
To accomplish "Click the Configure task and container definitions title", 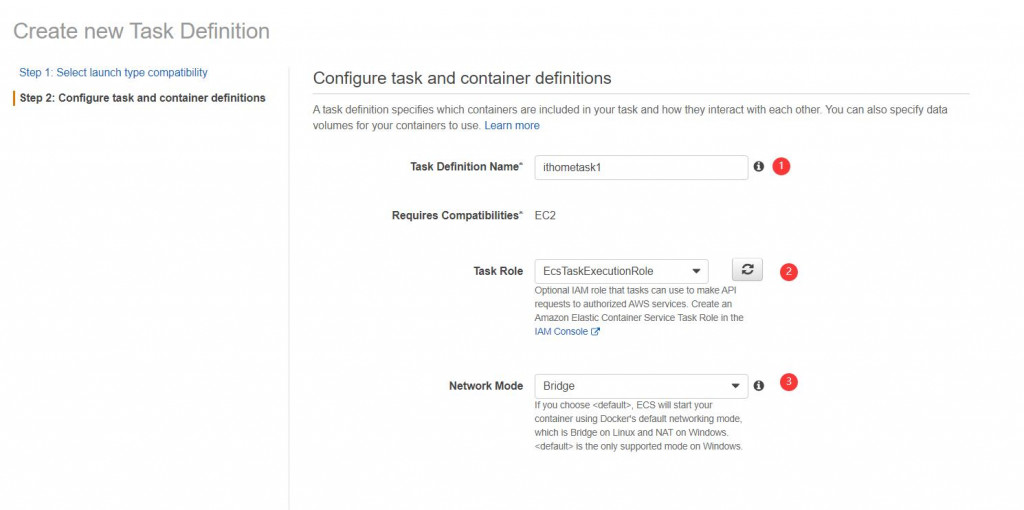I will click(x=462, y=78).
